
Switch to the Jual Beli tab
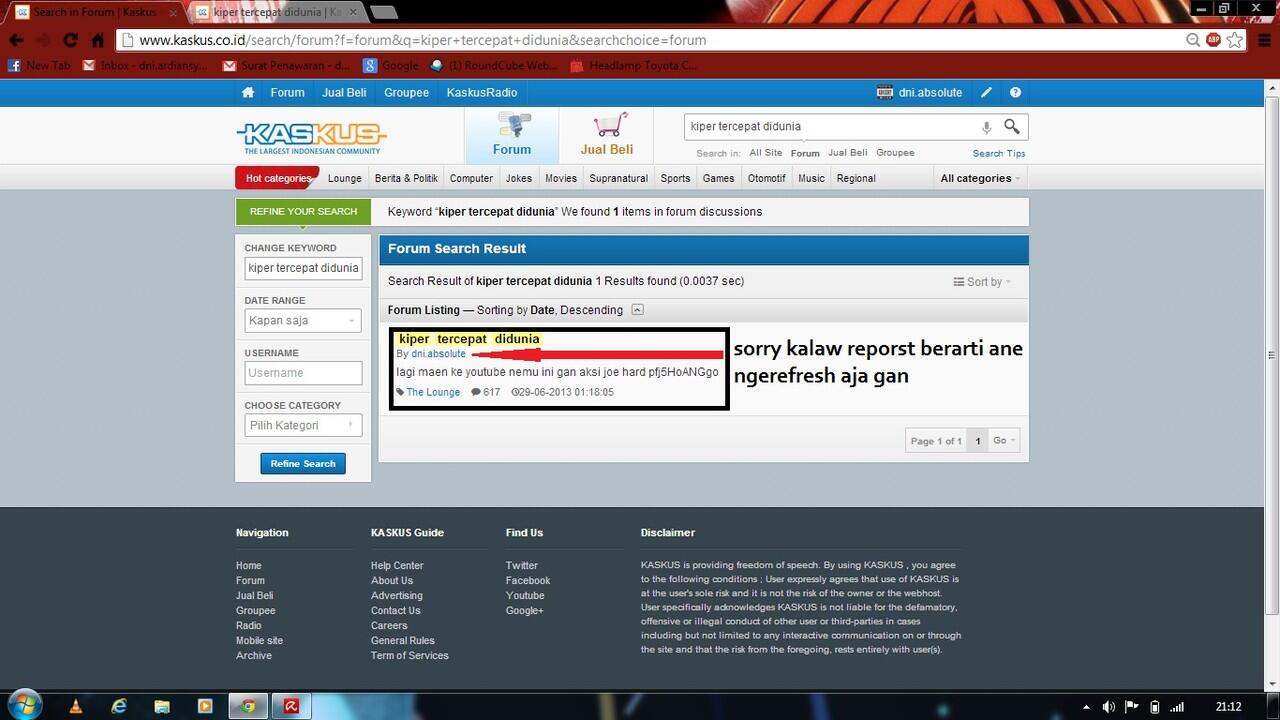[x=607, y=135]
